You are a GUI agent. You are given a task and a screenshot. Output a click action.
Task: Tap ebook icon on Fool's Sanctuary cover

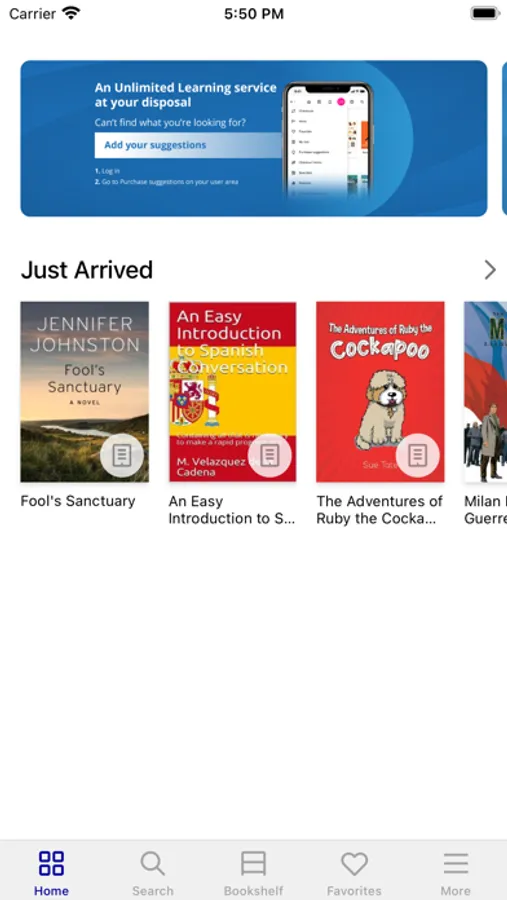pyautogui.click(x=122, y=456)
